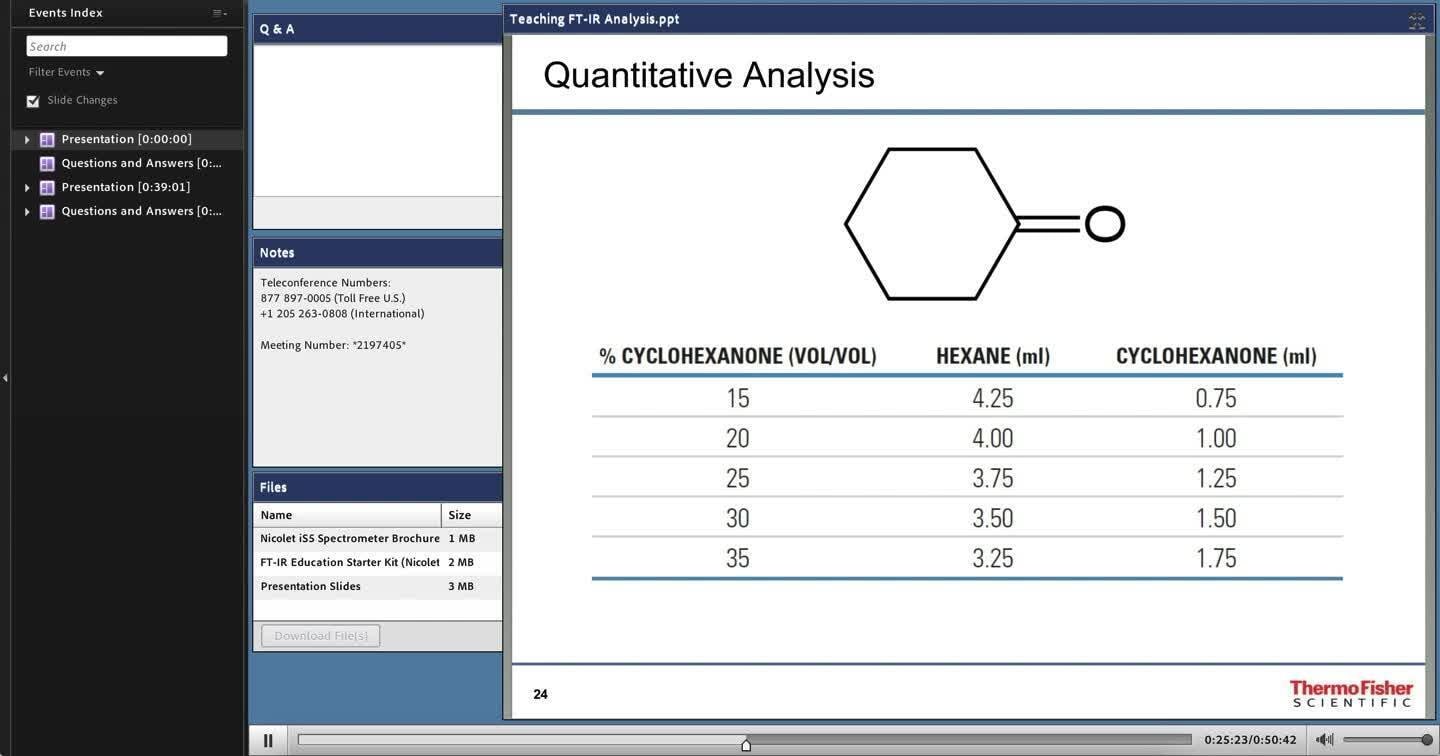Select the Presentation Slides file
This screenshot has height=756, width=1440.
point(311,587)
